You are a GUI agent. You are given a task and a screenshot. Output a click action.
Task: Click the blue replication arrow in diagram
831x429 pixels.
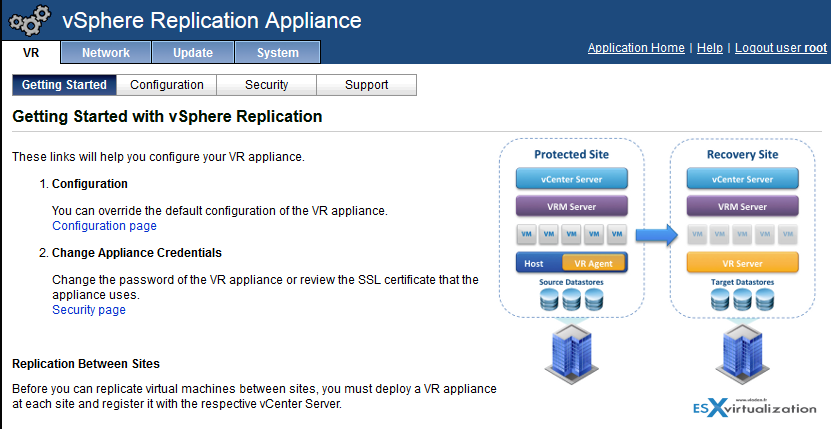(657, 234)
